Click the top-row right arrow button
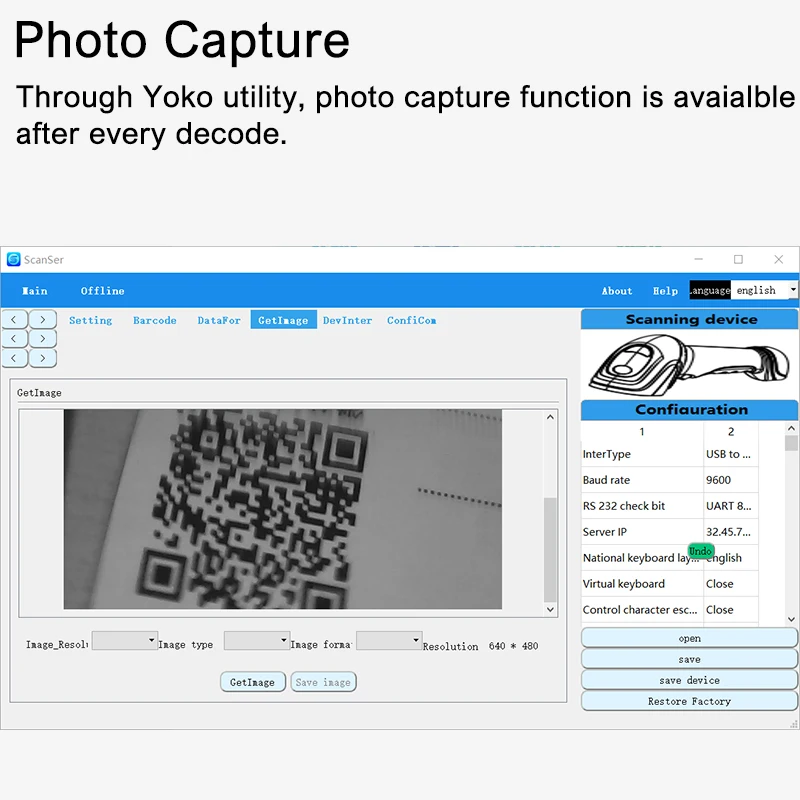 (x=43, y=320)
